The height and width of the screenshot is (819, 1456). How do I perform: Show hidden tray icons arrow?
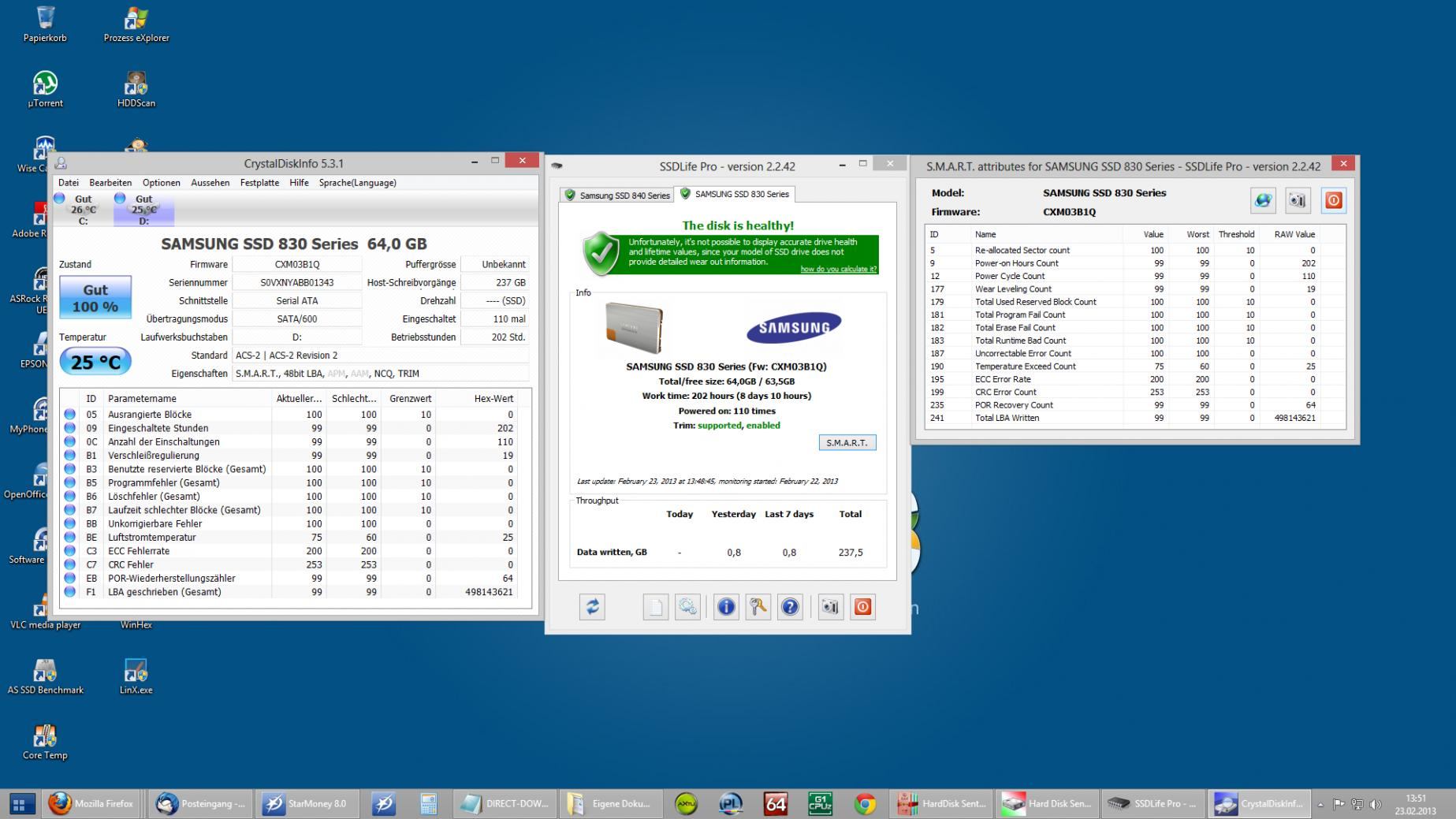(x=1320, y=805)
